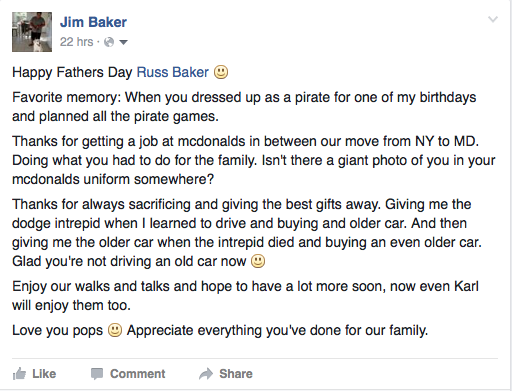This screenshot has height=391, width=512.
Task: Click the smiley emoji after Russ Baker
Action: click(221, 72)
